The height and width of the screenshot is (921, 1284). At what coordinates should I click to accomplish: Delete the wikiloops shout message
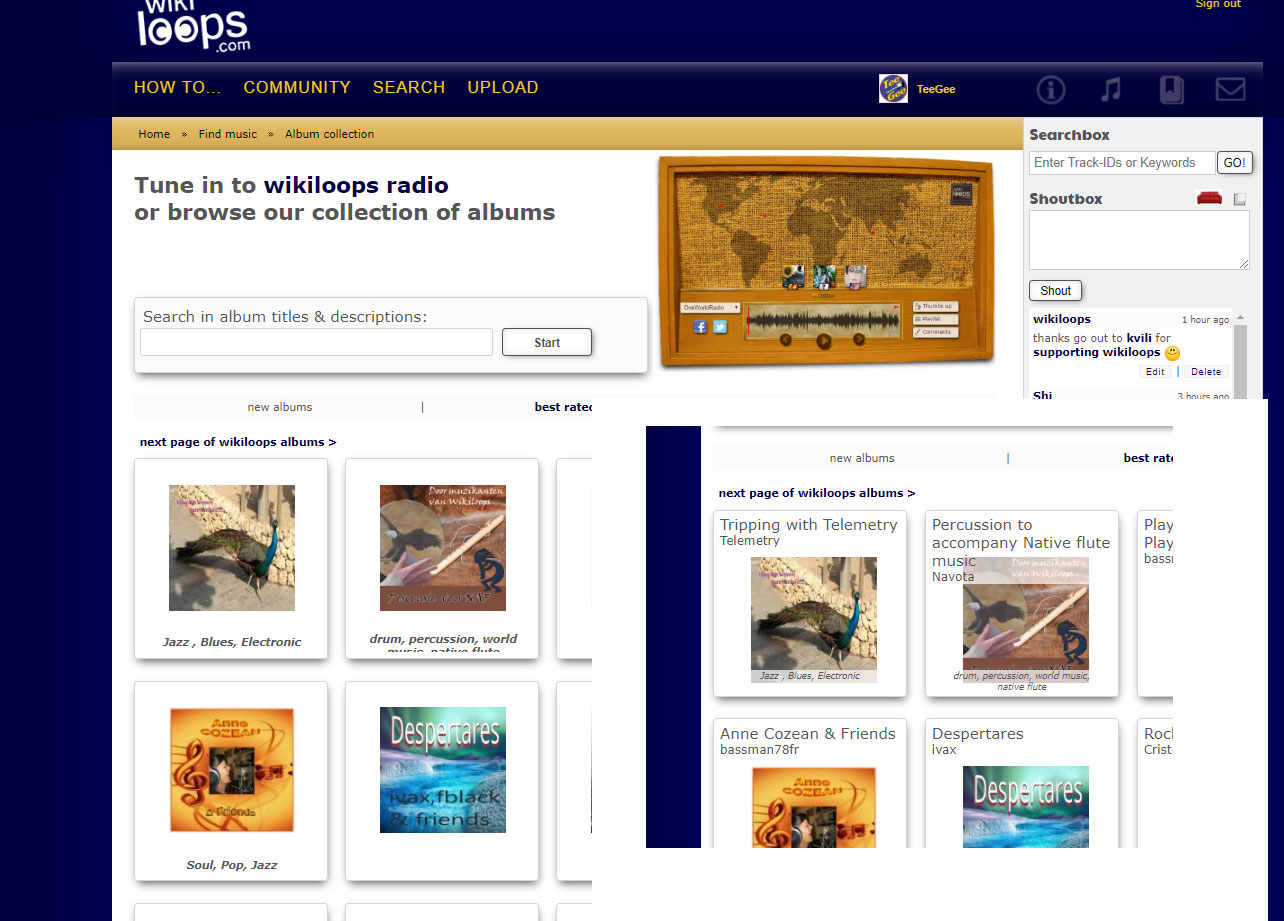point(1206,371)
